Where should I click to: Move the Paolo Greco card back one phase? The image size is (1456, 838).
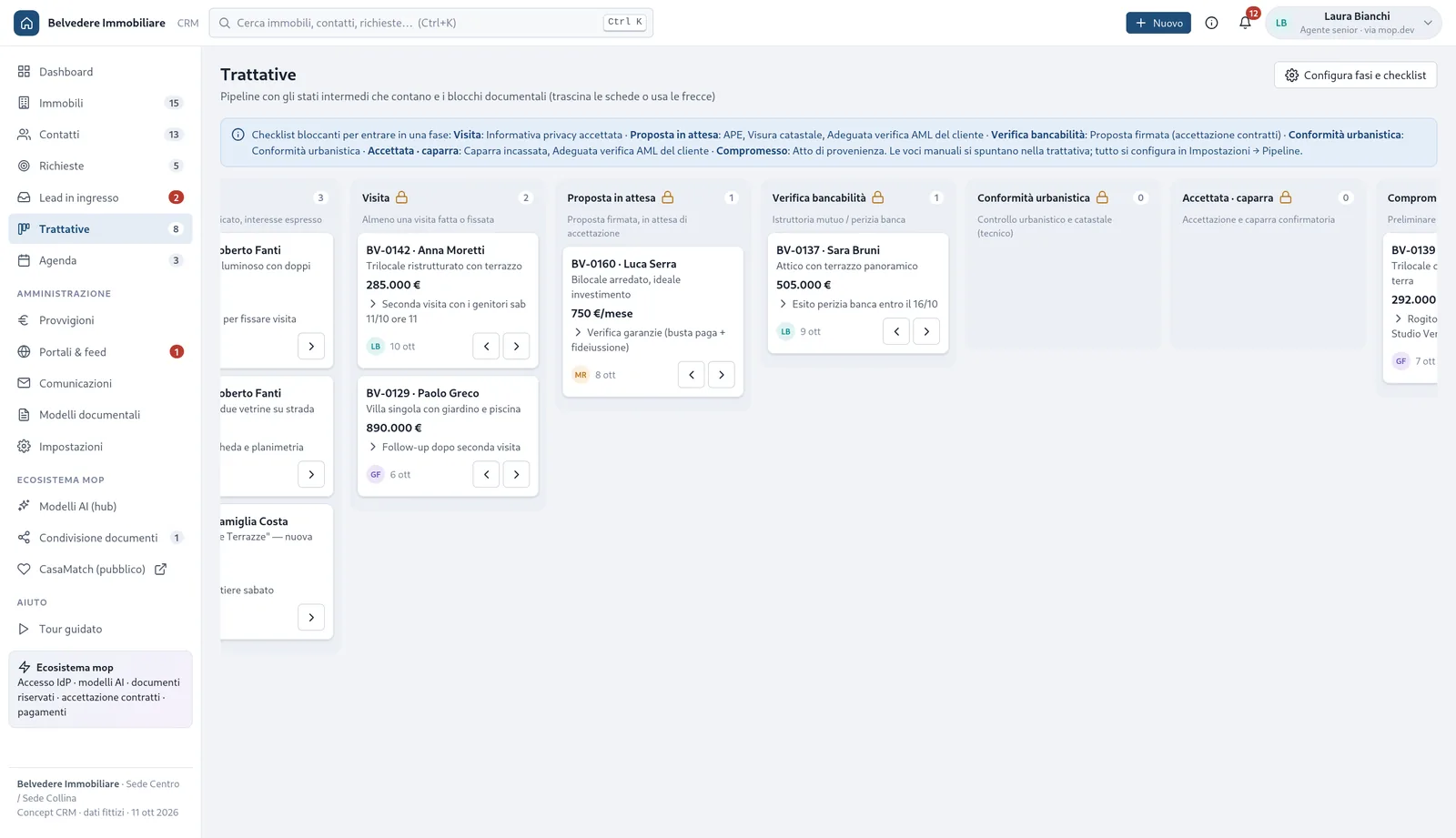pyautogui.click(x=486, y=475)
